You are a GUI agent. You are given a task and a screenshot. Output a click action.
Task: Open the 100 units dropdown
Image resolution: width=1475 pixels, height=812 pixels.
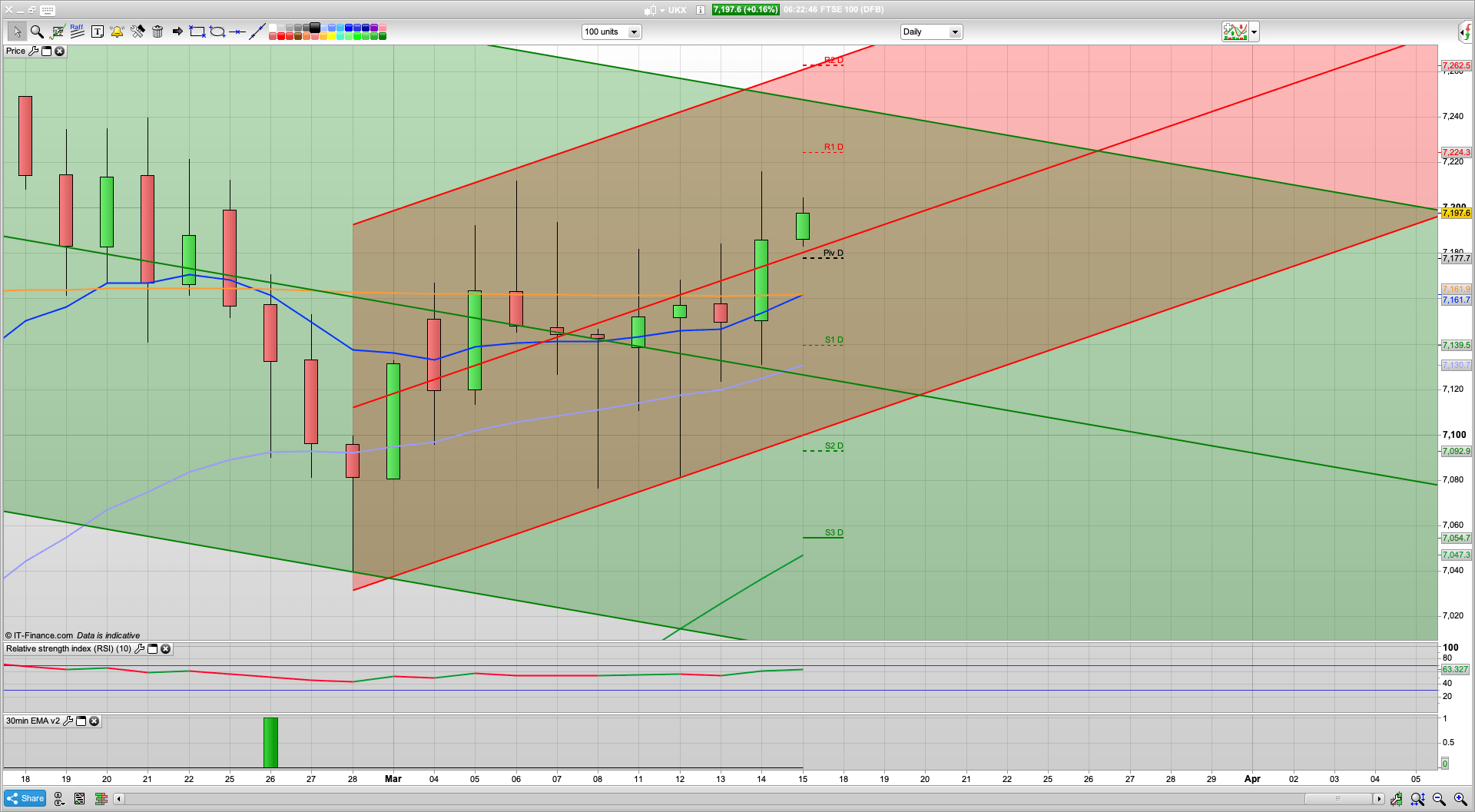pos(634,32)
